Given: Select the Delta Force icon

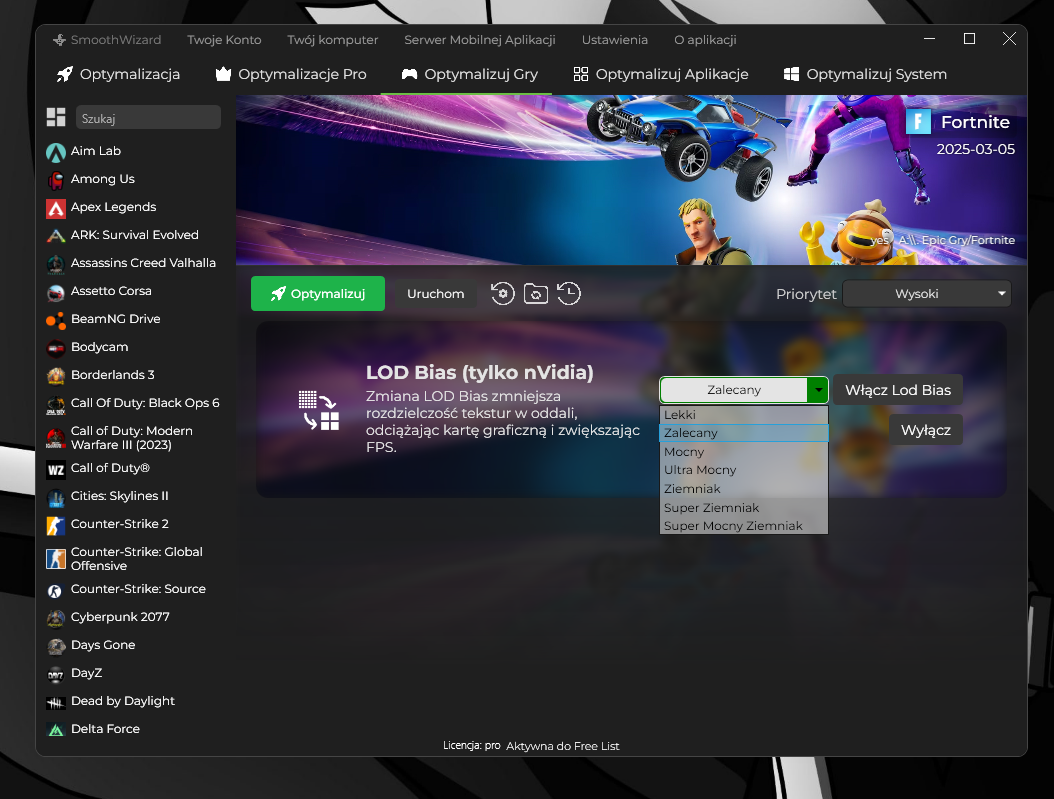Looking at the screenshot, I should [56, 730].
